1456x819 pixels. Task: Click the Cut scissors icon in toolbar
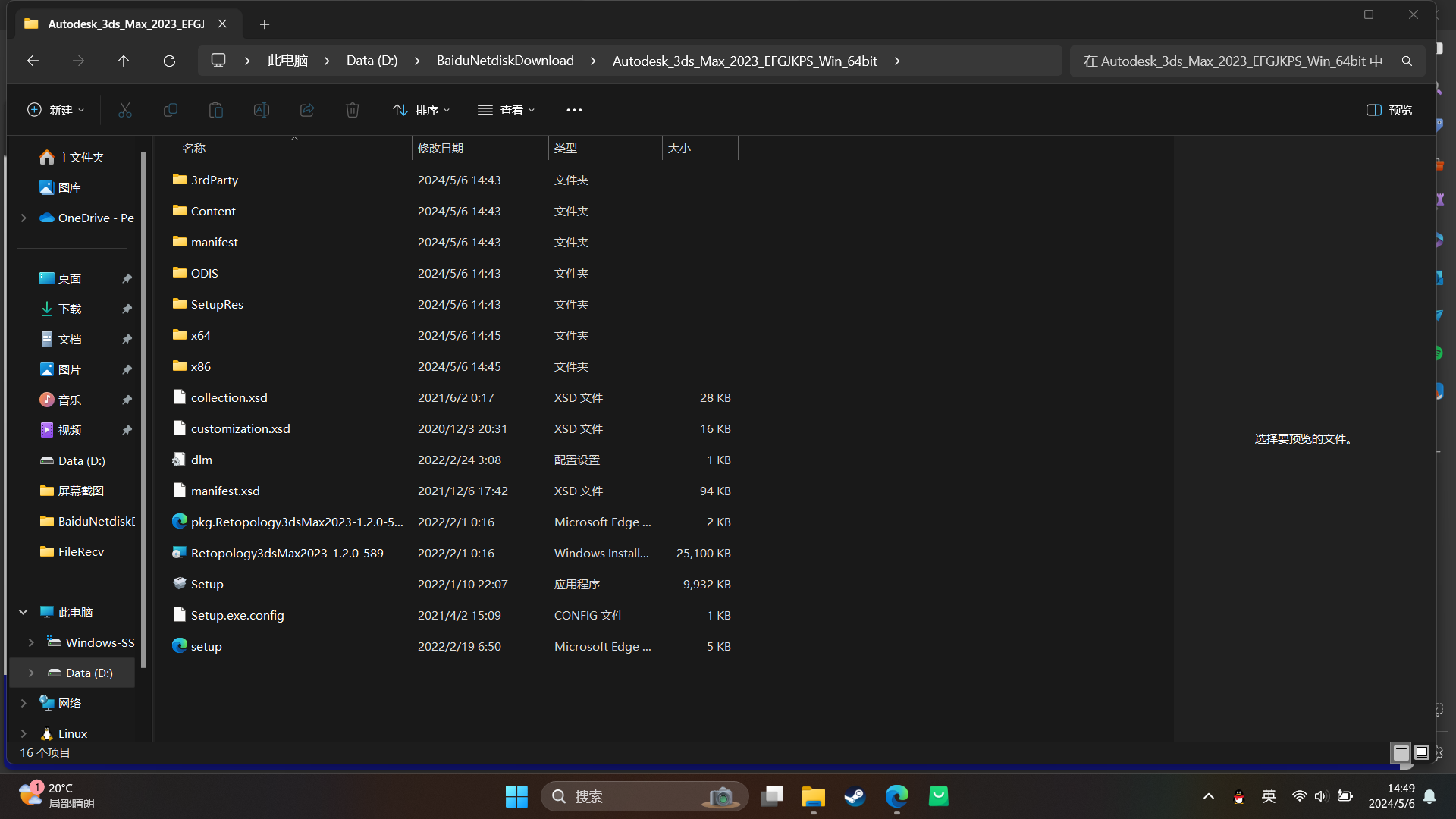pyautogui.click(x=125, y=110)
